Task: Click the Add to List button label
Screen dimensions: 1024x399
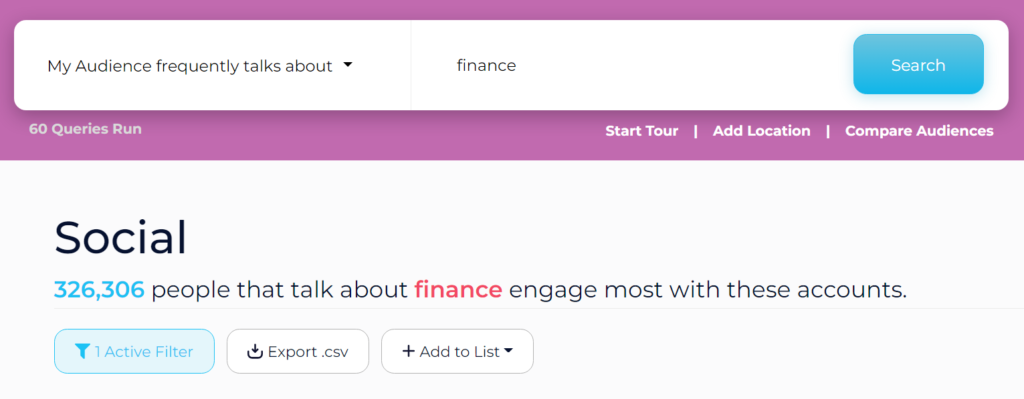Action: point(459,351)
